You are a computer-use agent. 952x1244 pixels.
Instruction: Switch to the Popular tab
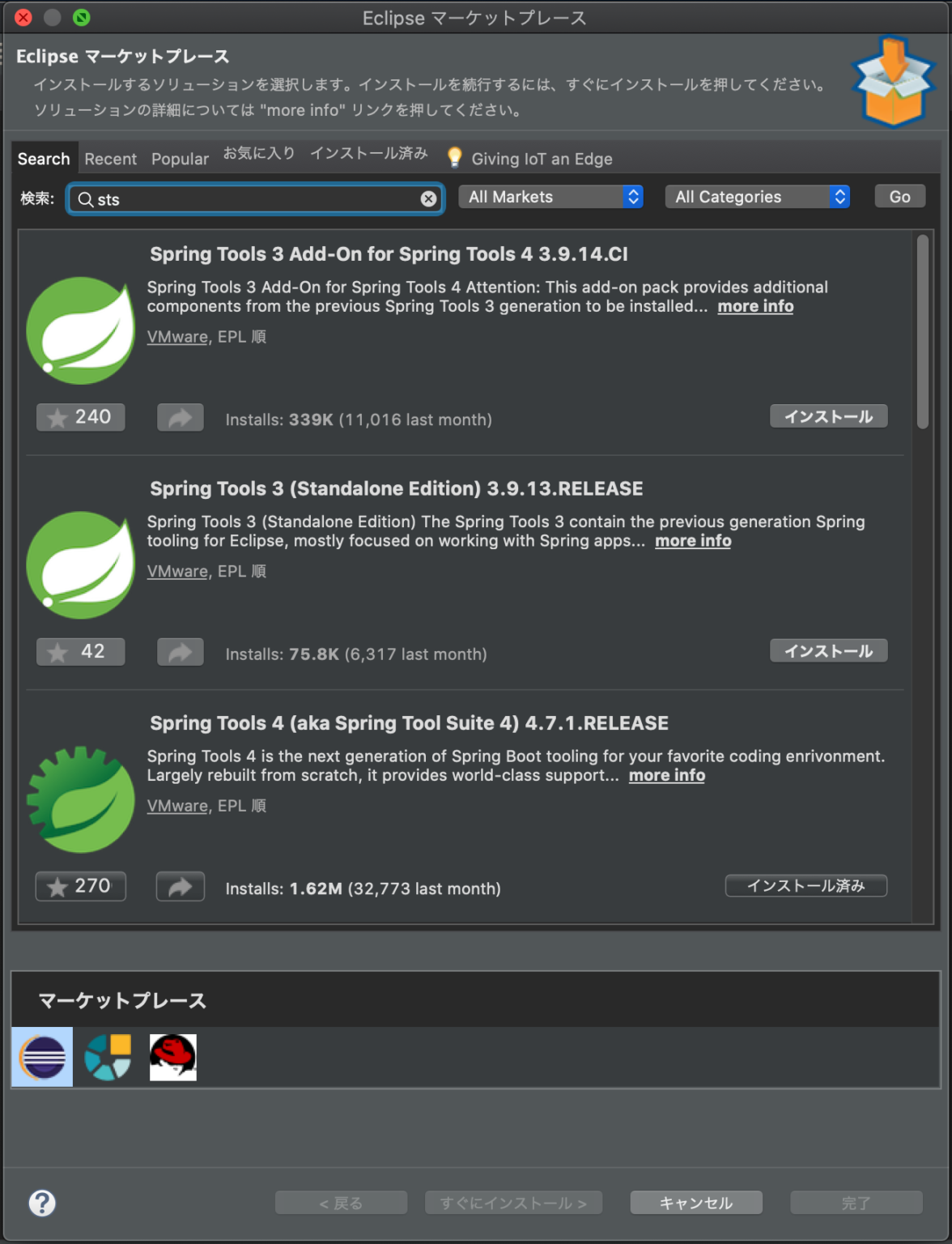tap(180, 159)
